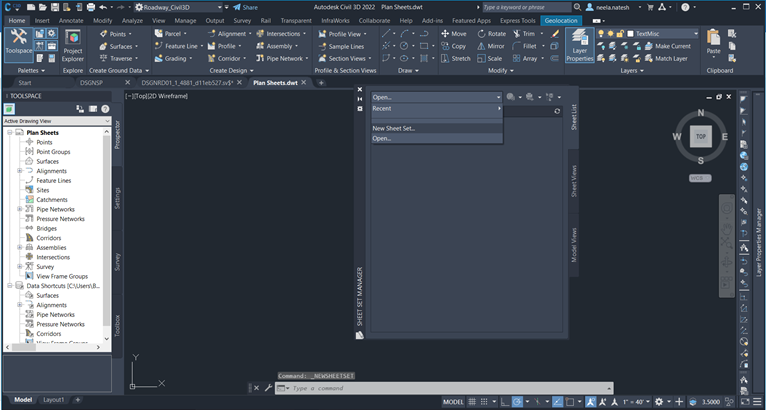This screenshot has height=410, width=766.
Task: Click Match Layer tool
Action: (666, 58)
